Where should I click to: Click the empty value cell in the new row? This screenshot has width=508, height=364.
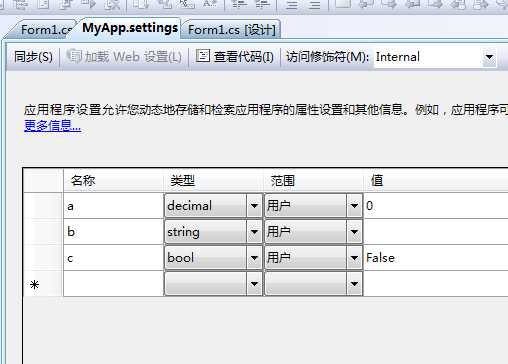(x=436, y=284)
